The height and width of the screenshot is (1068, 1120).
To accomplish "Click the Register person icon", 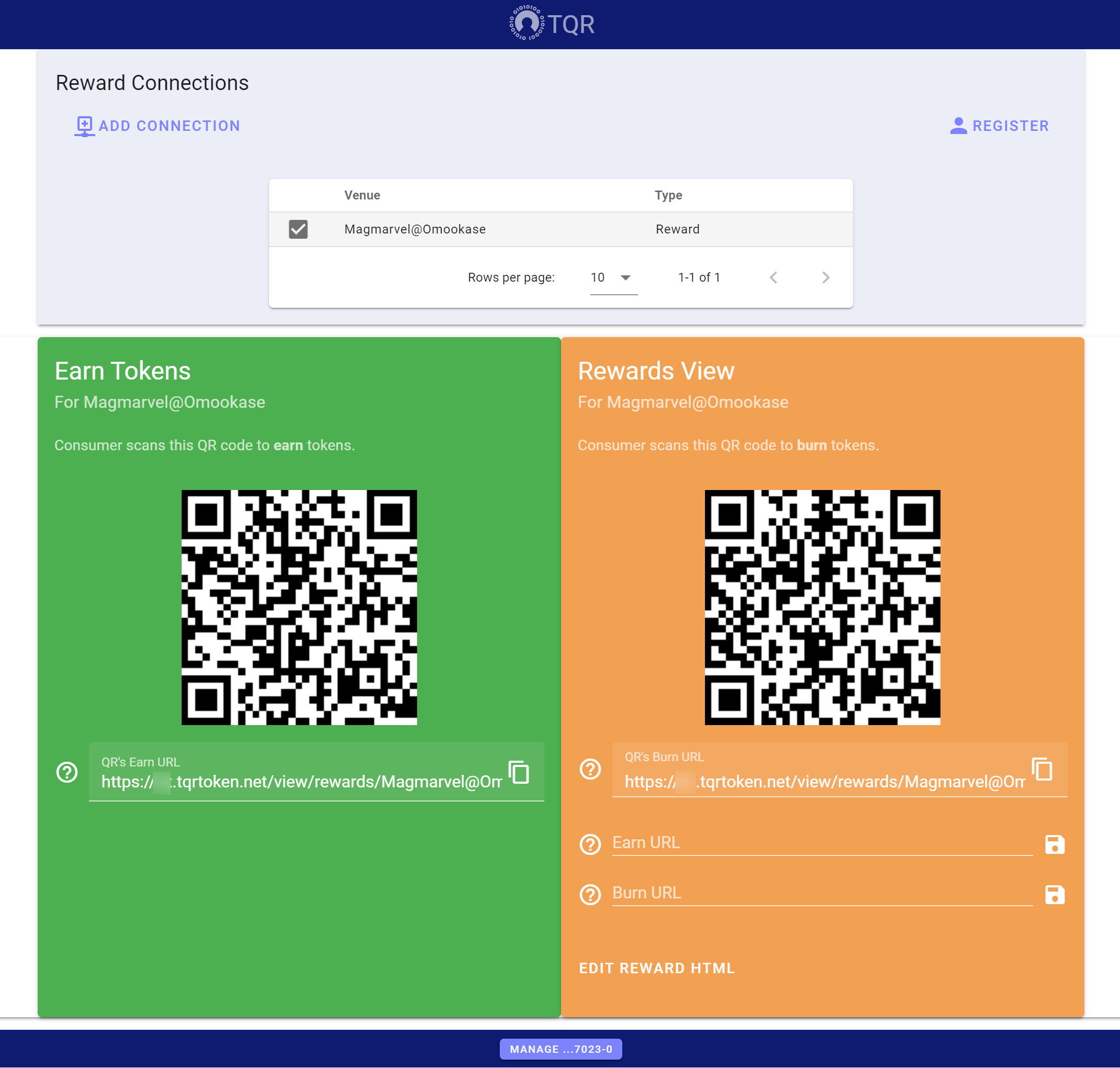I will (x=958, y=126).
